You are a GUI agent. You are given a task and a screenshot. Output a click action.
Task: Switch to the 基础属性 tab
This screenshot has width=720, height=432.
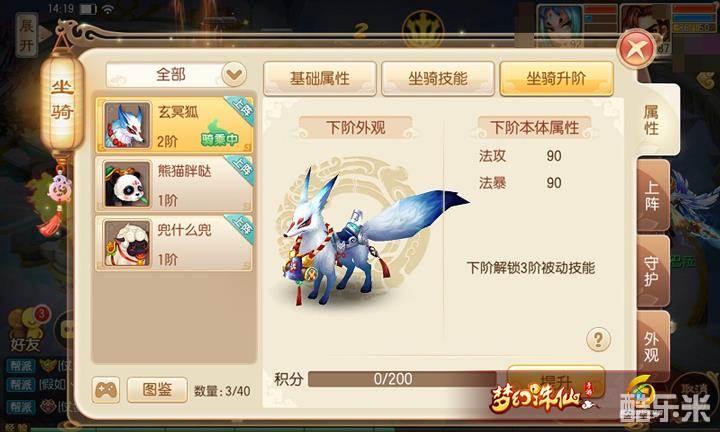[320, 79]
